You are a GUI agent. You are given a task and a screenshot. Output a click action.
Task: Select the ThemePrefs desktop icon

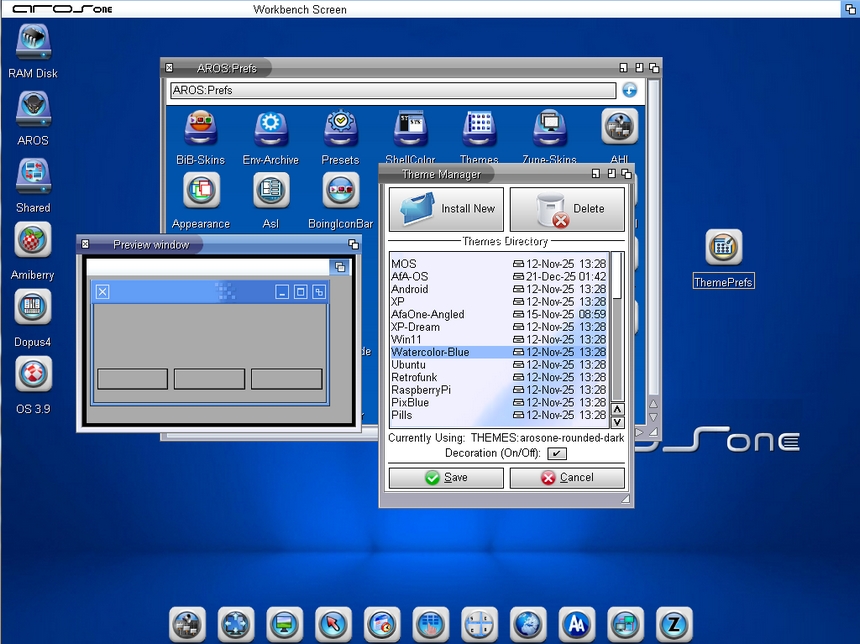click(x=723, y=248)
